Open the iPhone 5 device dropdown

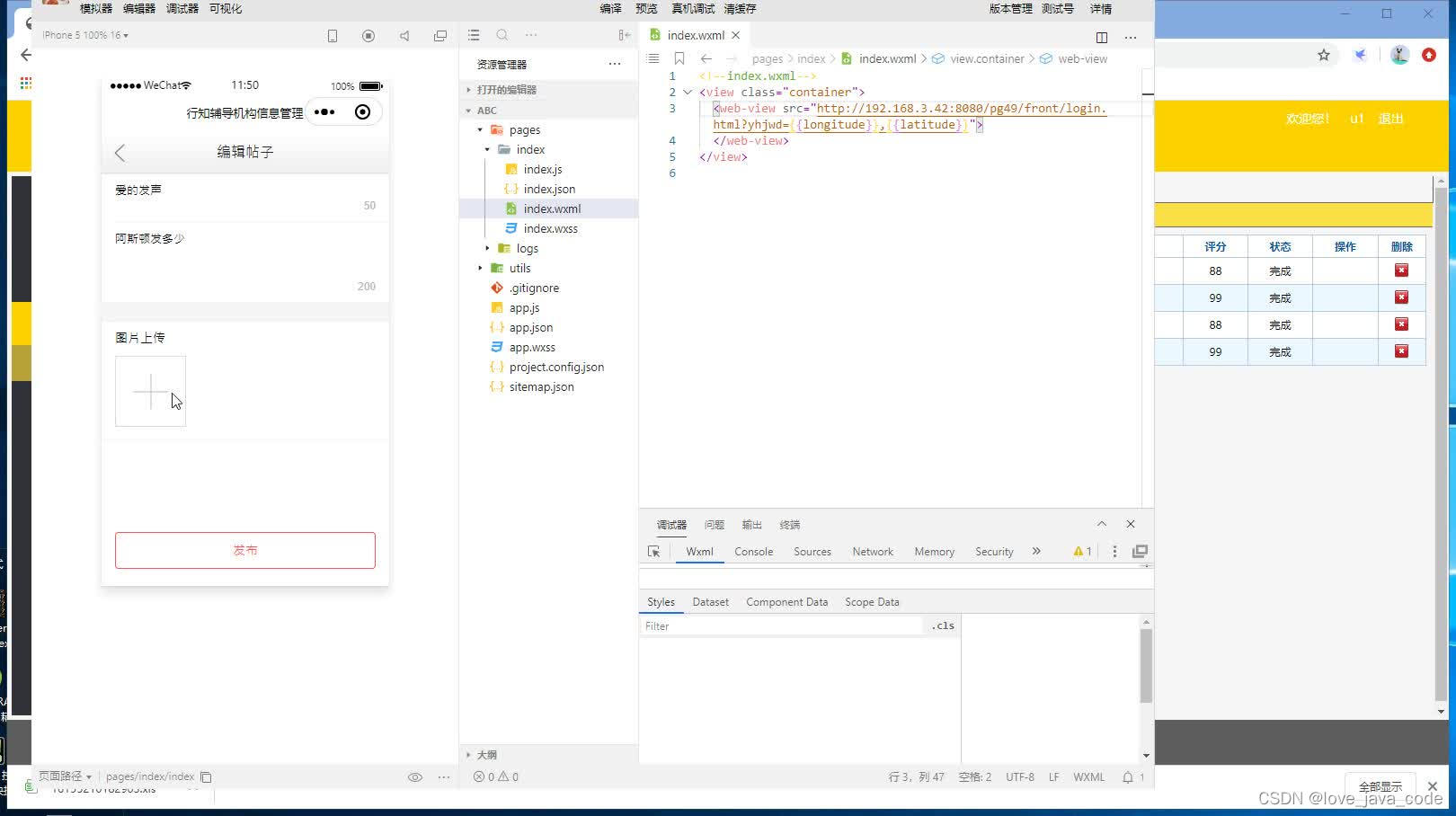[85, 35]
